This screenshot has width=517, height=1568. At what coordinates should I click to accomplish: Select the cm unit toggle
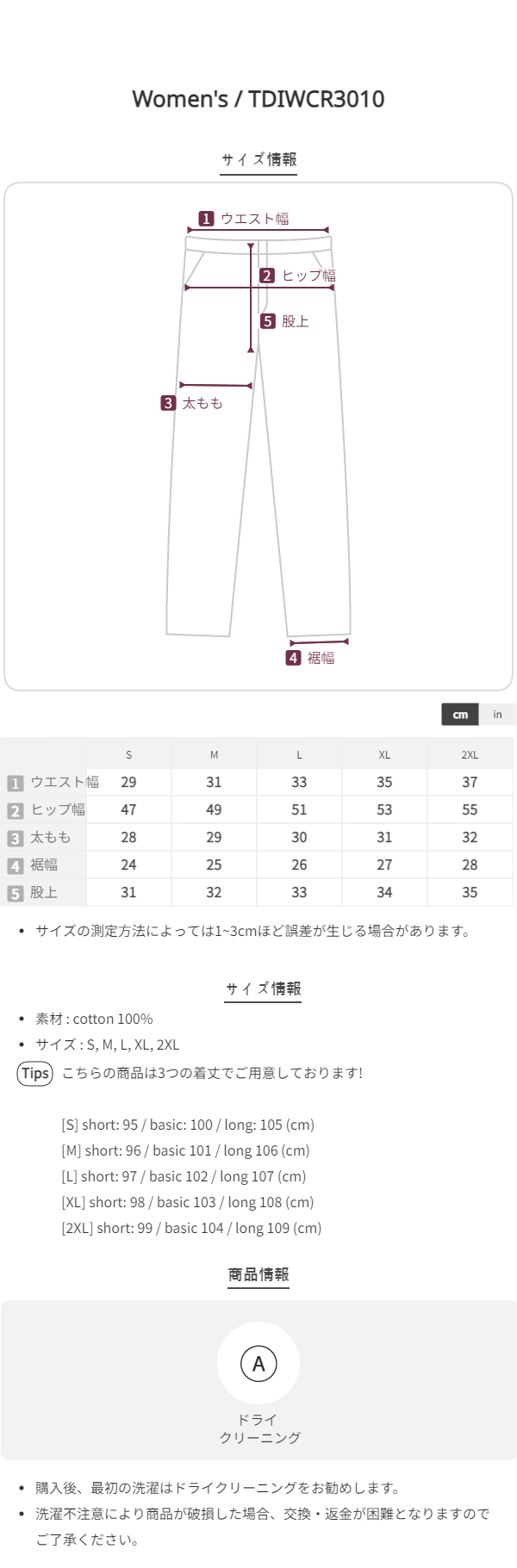coord(460,715)
